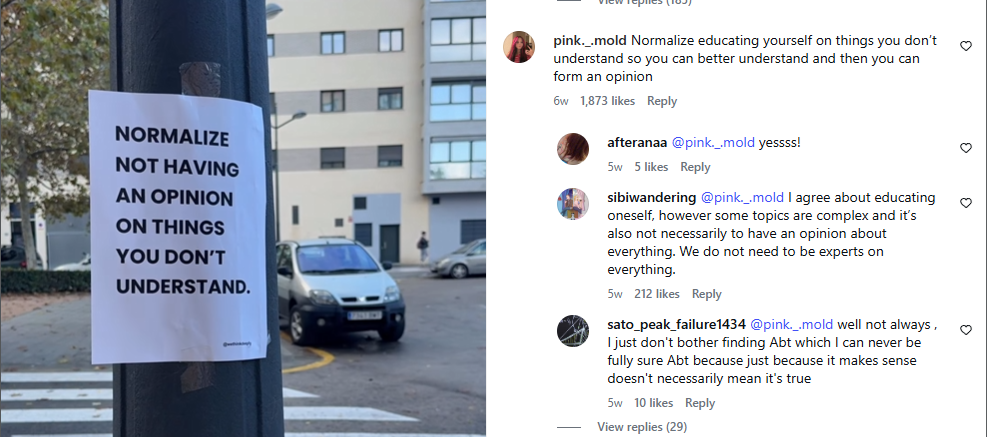View the 1,873 likes on the comment

click(607, 101)
